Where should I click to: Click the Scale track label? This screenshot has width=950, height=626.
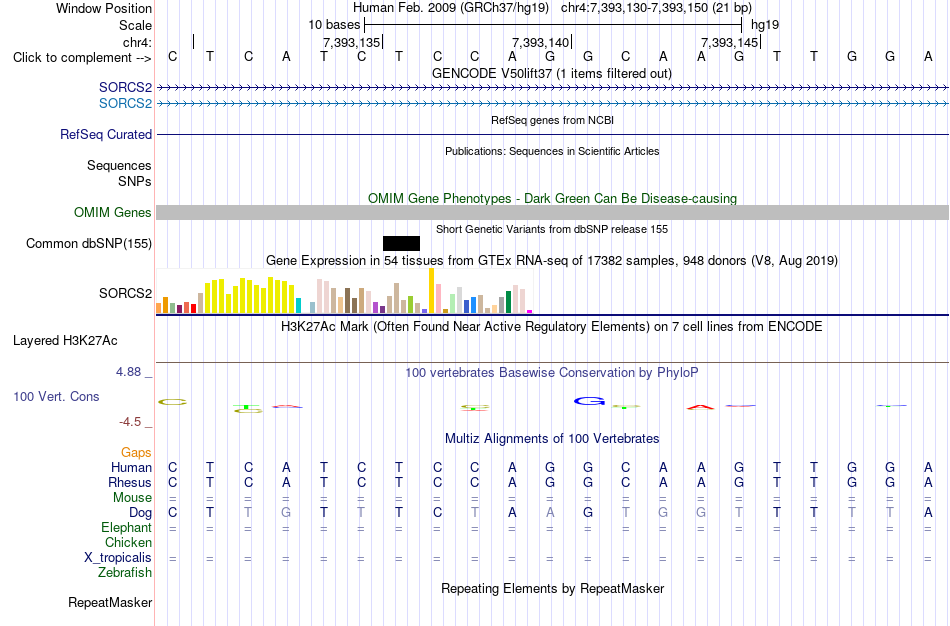click(x=135, y=25)
